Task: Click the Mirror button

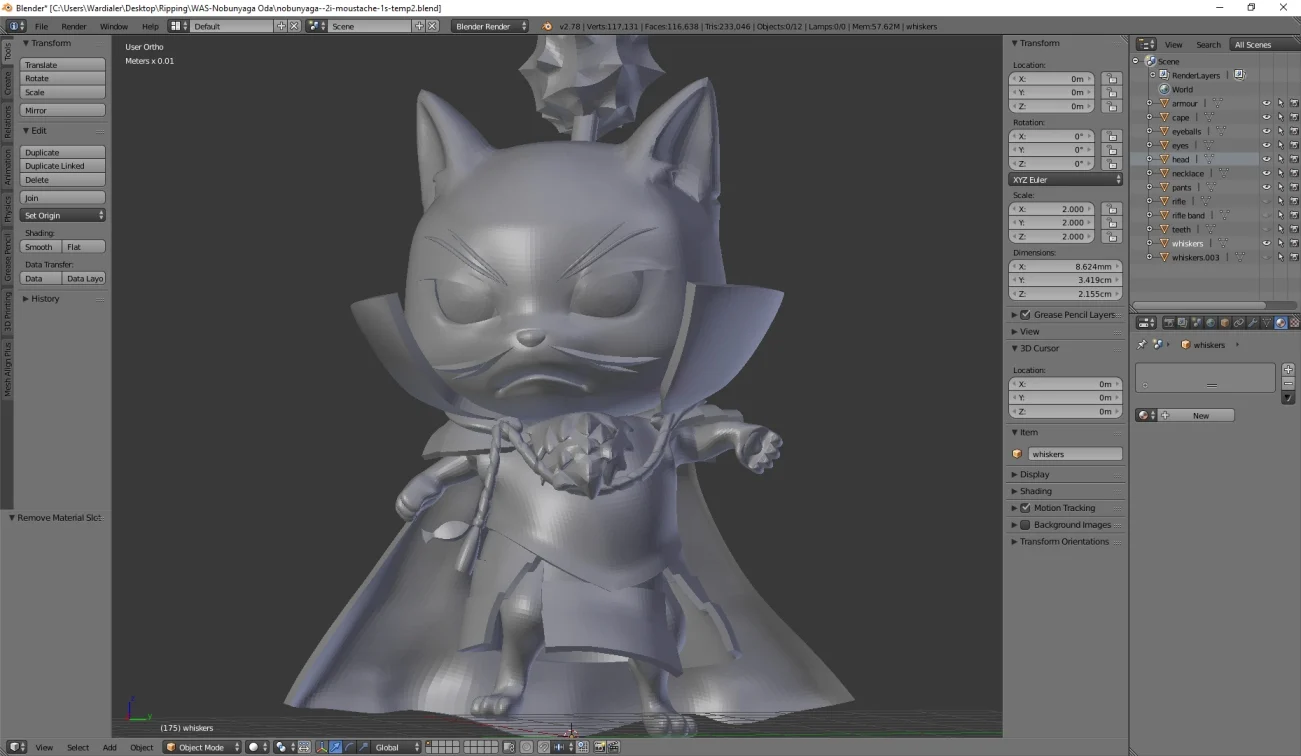Action: click(x=63, y=110)
